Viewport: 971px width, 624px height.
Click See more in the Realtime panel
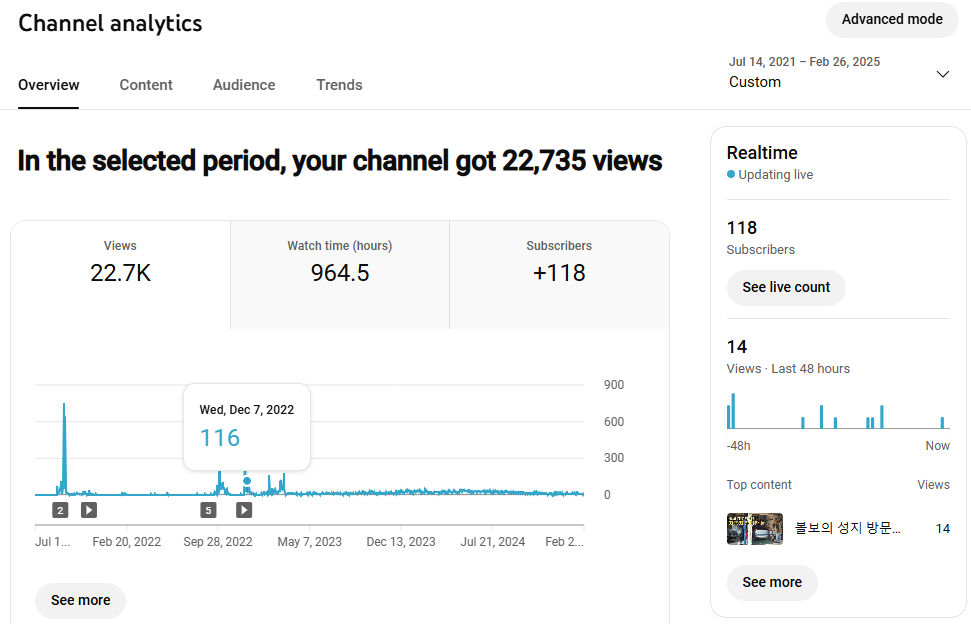pos(771,582)
